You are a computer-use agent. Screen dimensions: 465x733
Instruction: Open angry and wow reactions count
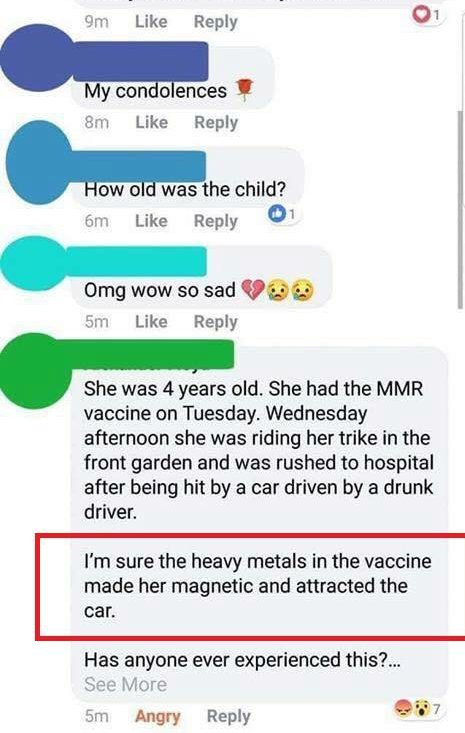418,709
